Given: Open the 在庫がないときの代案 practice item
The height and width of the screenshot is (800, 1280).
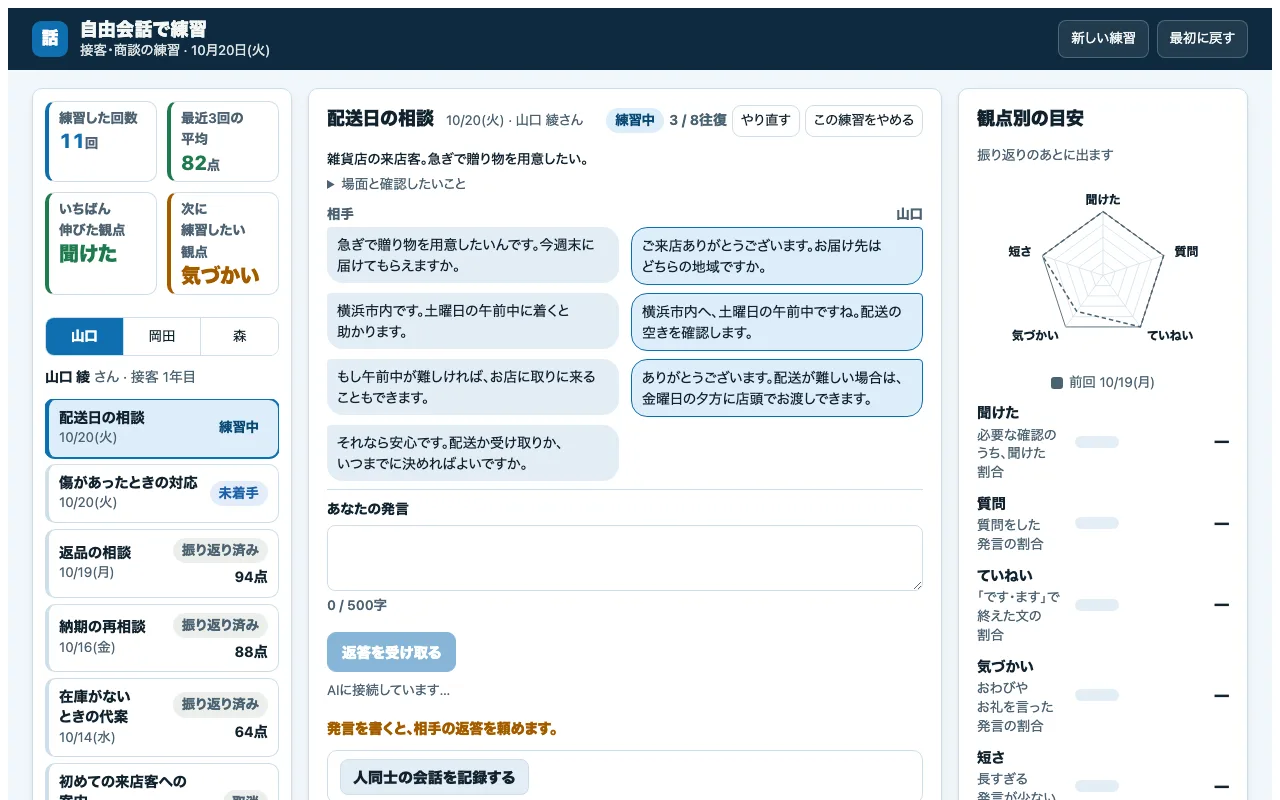Looking at the screenshot, I should 162,717.
